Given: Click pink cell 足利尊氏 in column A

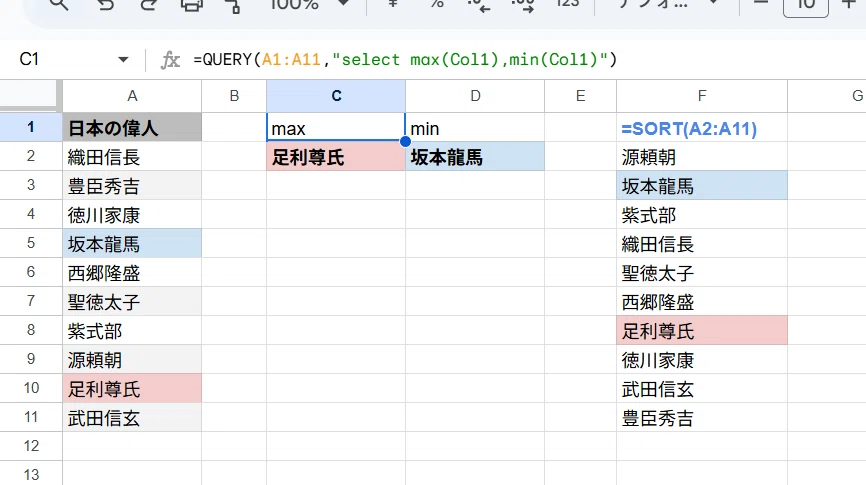Looking at the screenshot, I should [132, 388].
